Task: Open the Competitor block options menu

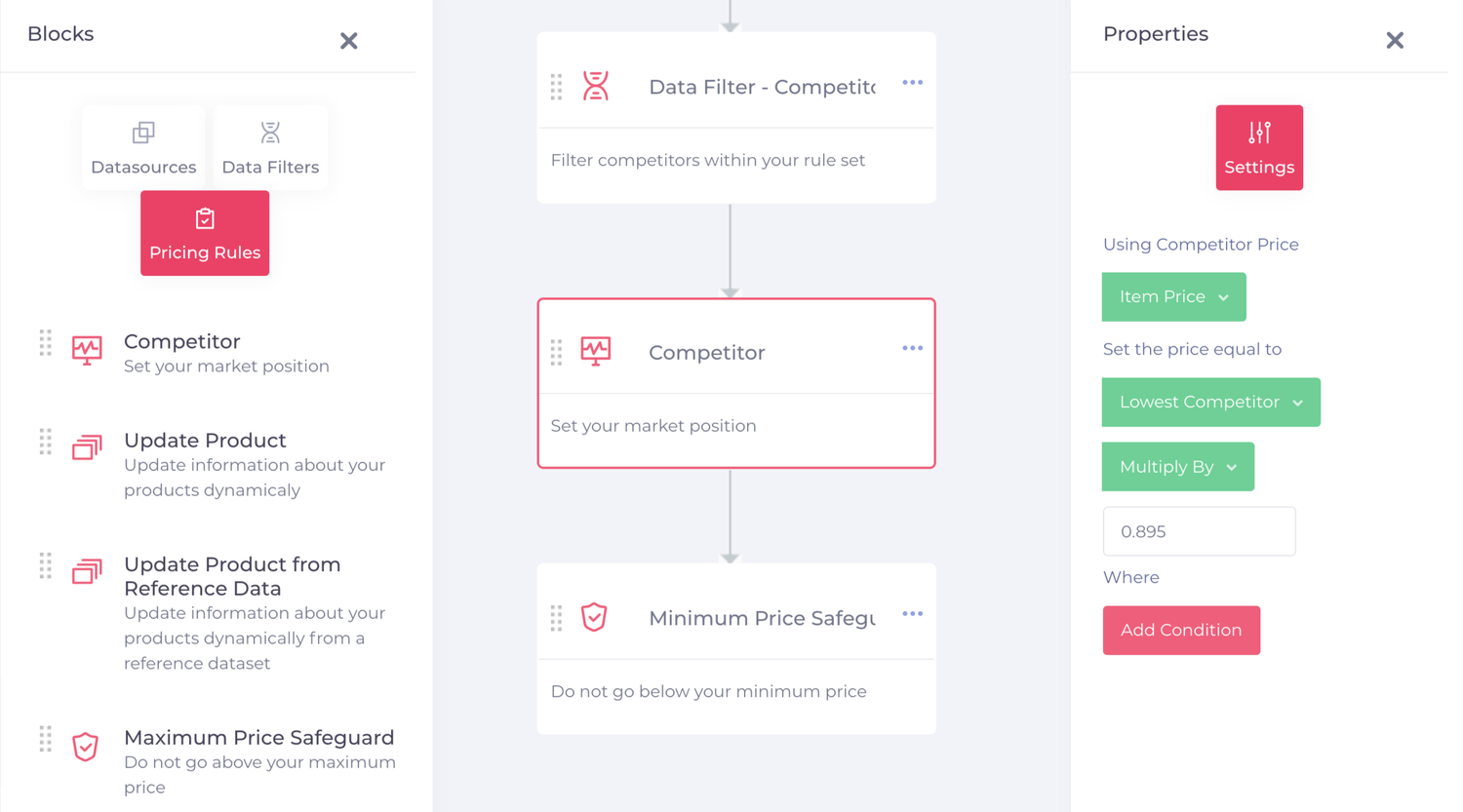Action: pyautogui.click(x=912, y=347)
